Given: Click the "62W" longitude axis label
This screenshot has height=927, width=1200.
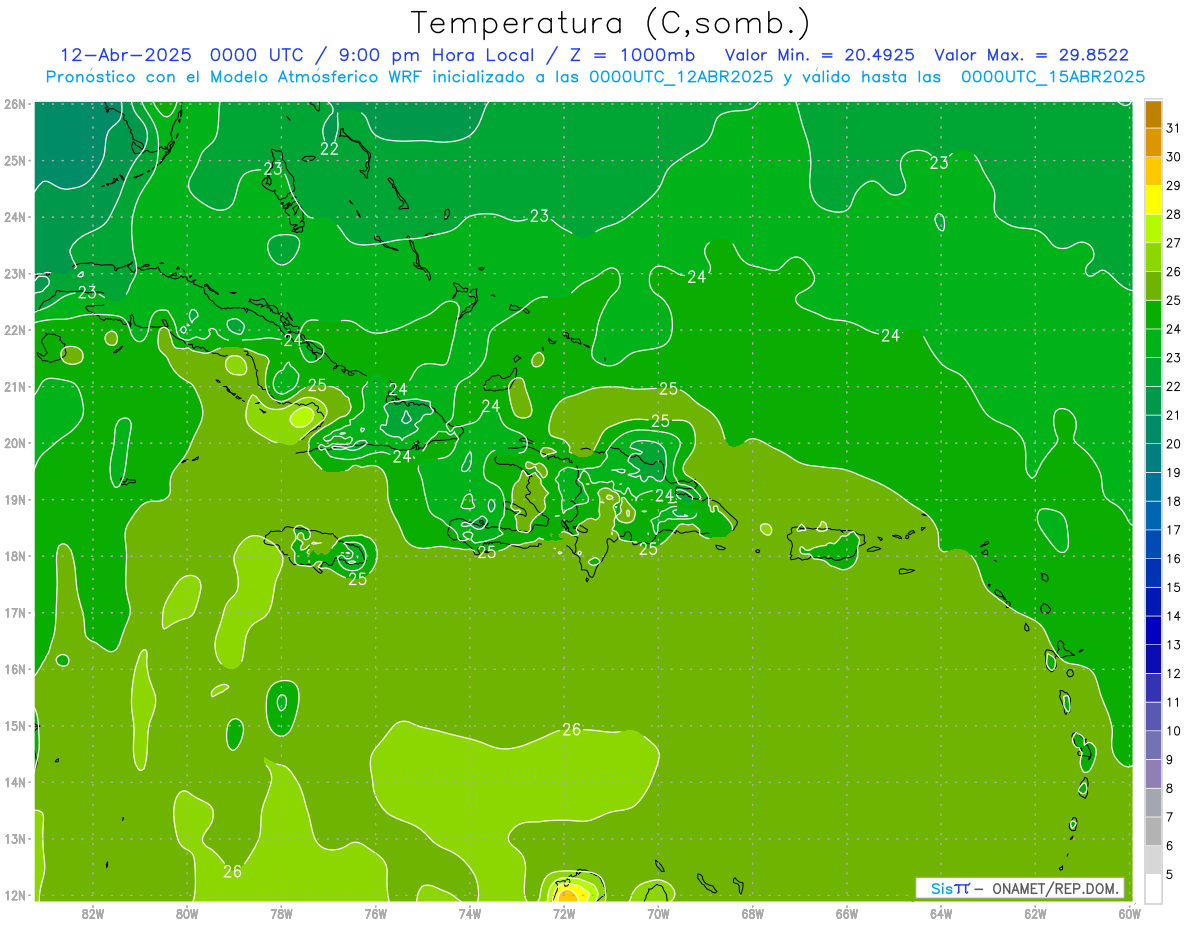Looking at the screenshot, I should pos(1035,914).
